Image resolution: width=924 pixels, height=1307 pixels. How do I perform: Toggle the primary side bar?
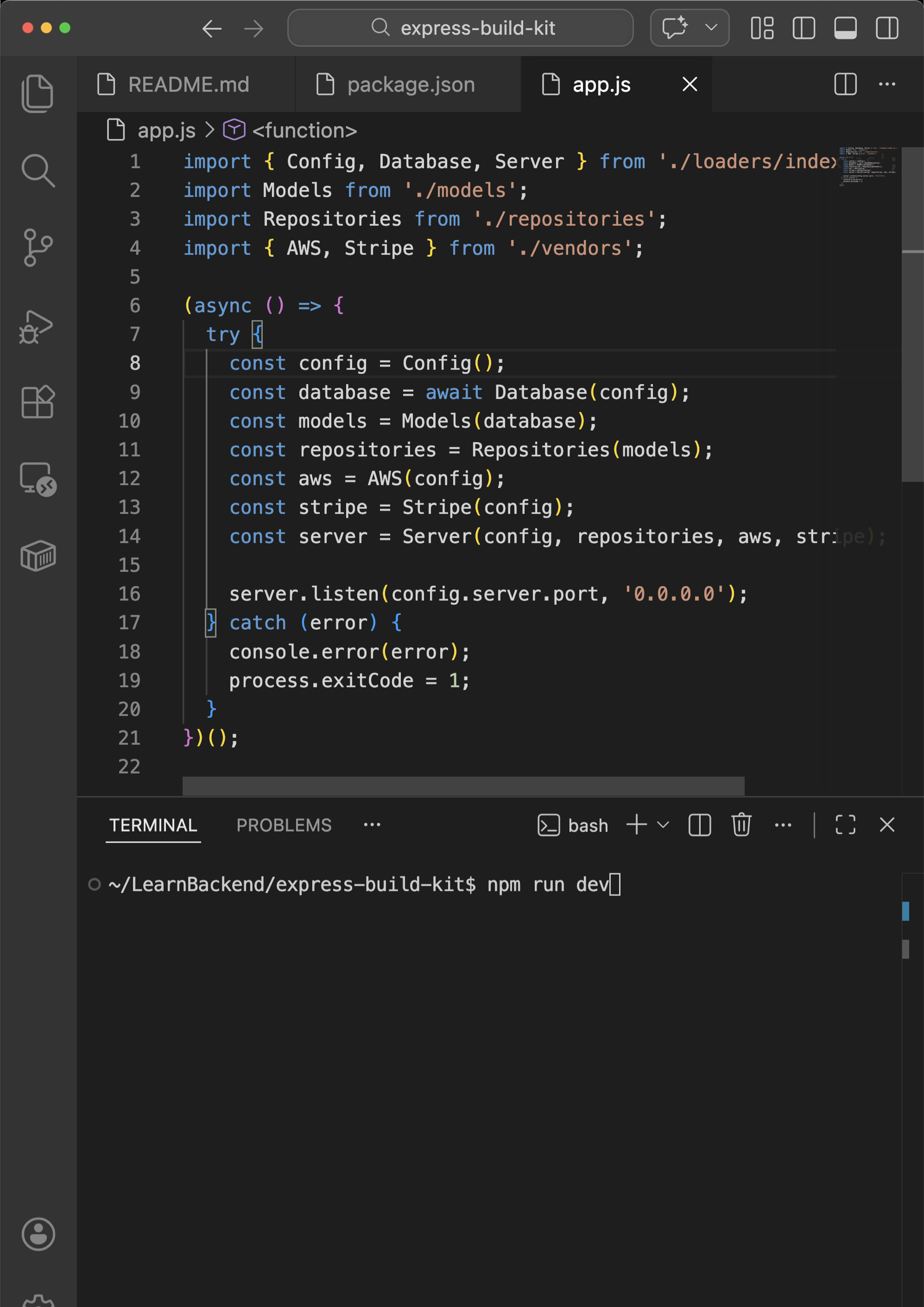803,28
